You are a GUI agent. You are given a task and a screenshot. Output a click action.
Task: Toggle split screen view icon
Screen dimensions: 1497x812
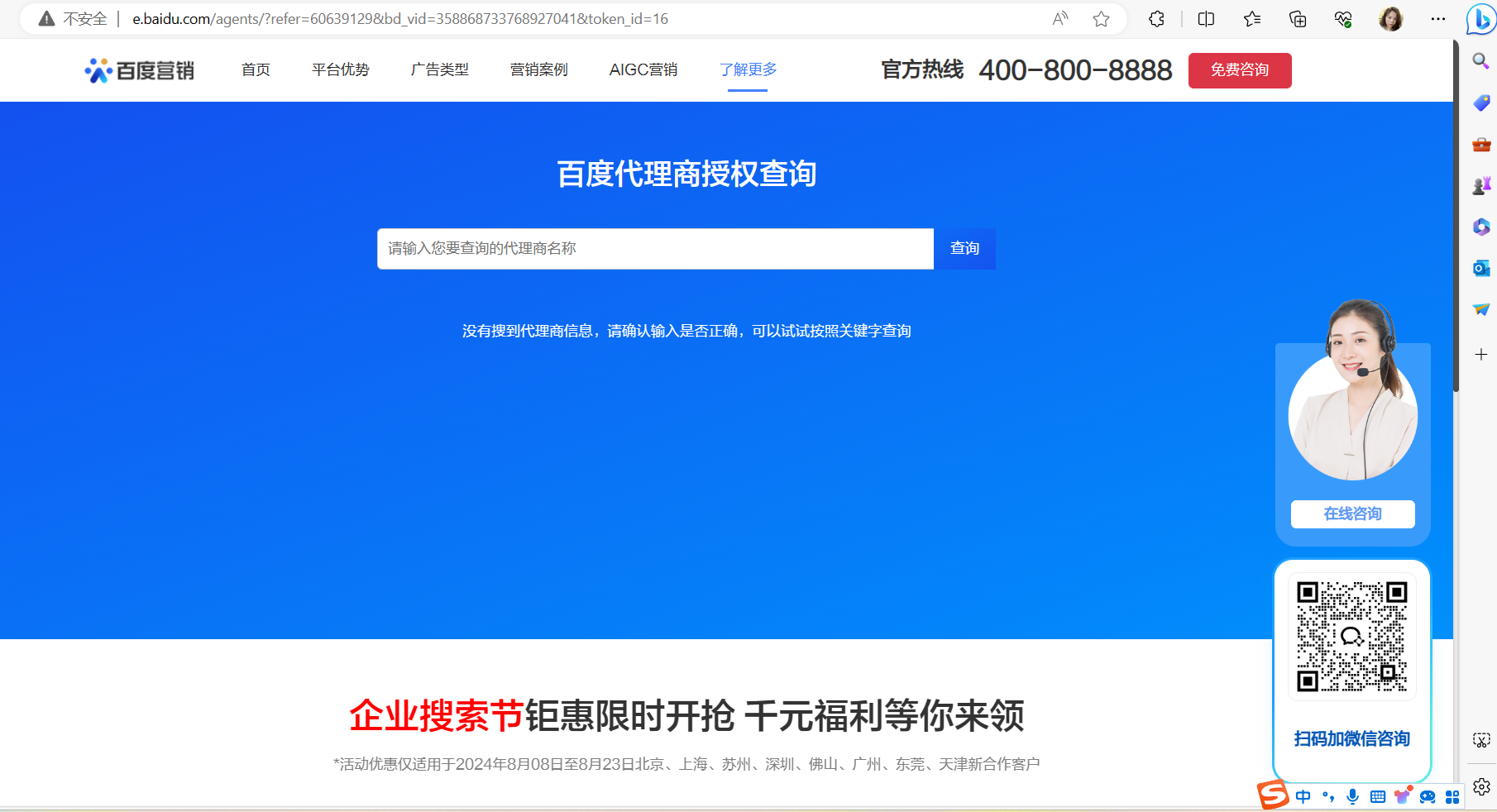click(1206, 19)
